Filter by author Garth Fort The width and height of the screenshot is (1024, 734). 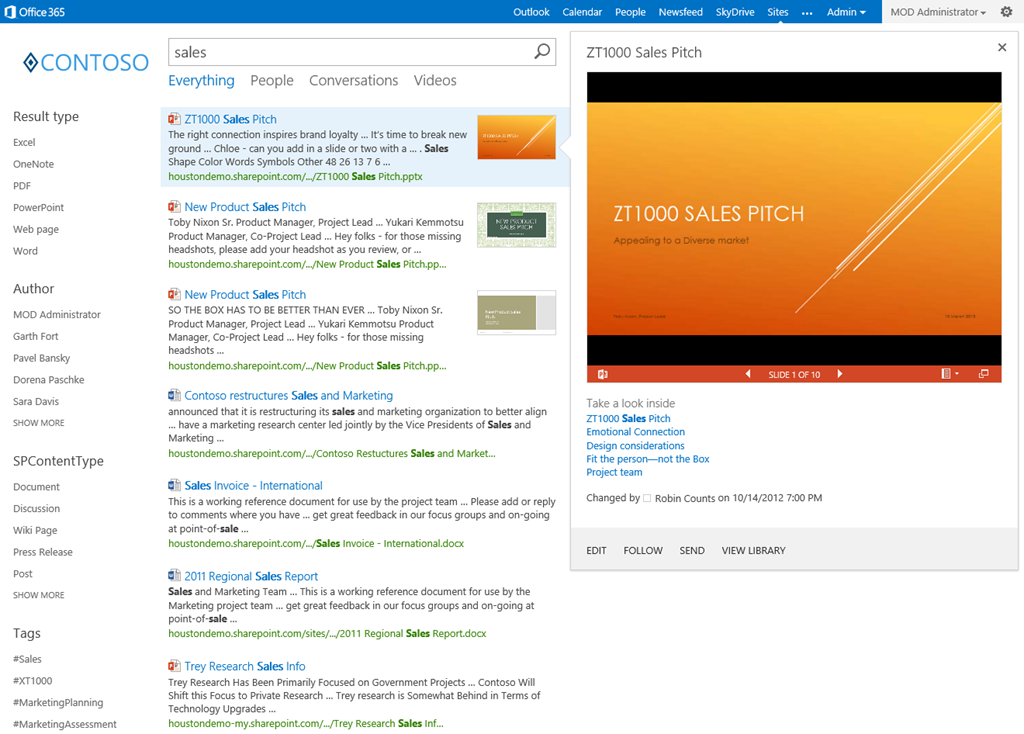pos(36,336)
